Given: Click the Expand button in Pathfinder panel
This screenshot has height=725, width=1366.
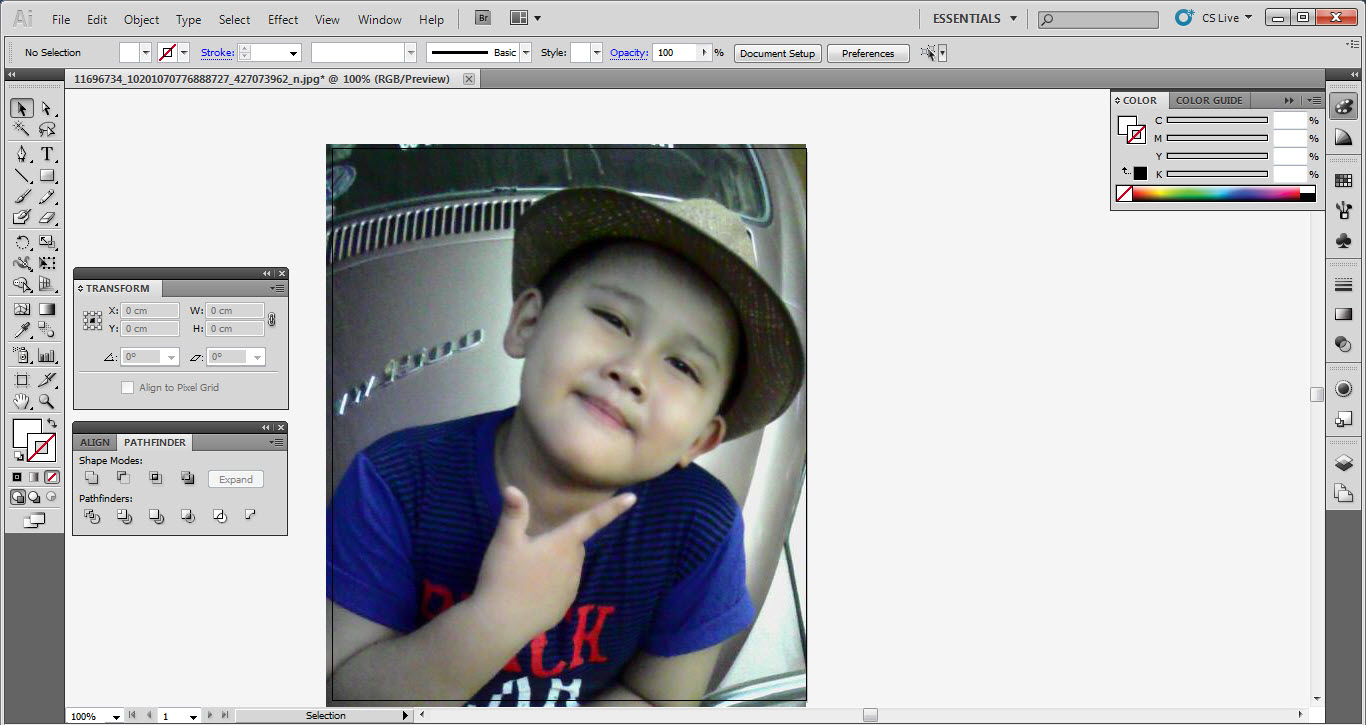Looking at the screenshot, I should point(235,478).
